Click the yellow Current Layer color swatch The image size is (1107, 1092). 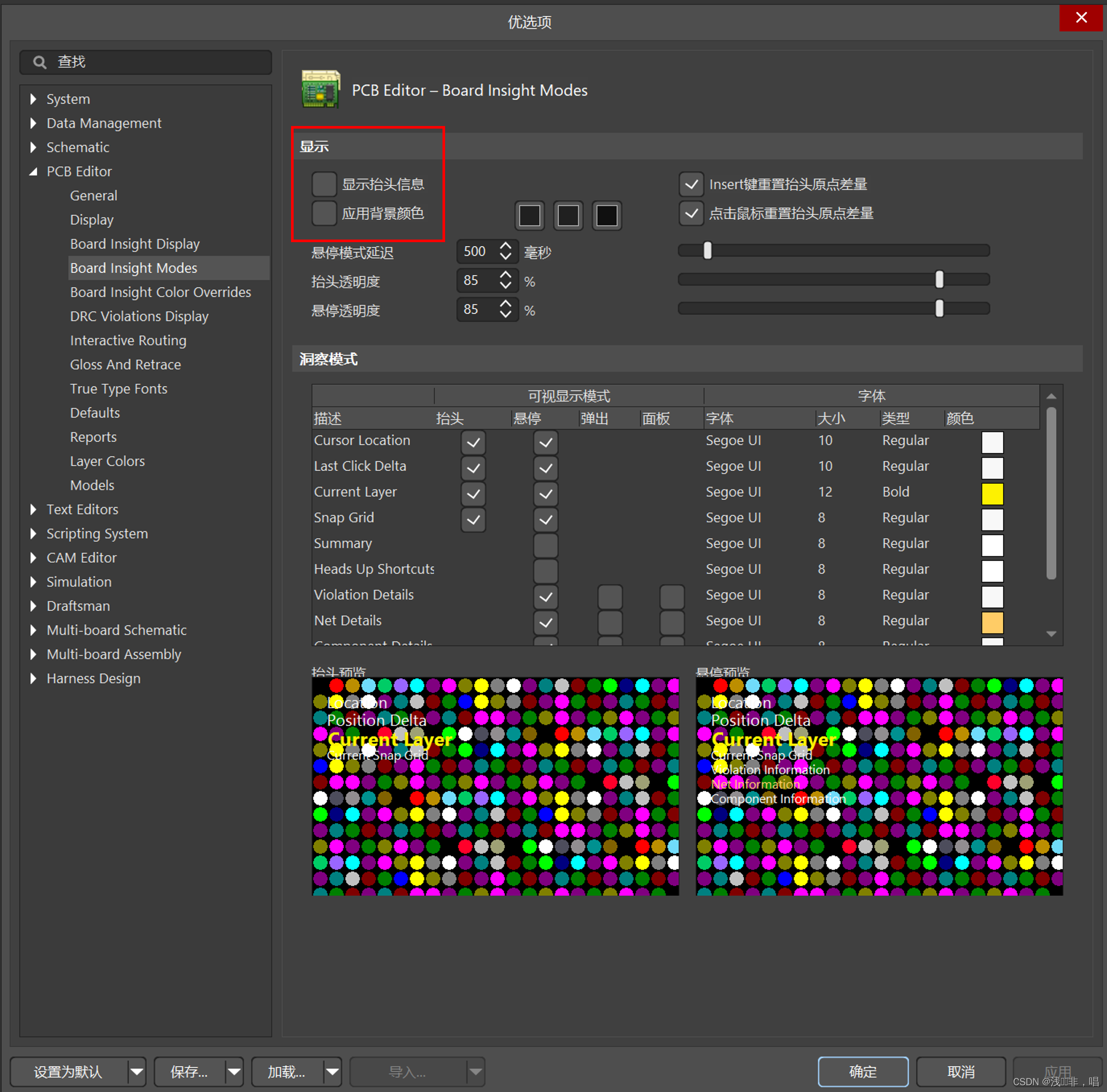click(992, 494)
